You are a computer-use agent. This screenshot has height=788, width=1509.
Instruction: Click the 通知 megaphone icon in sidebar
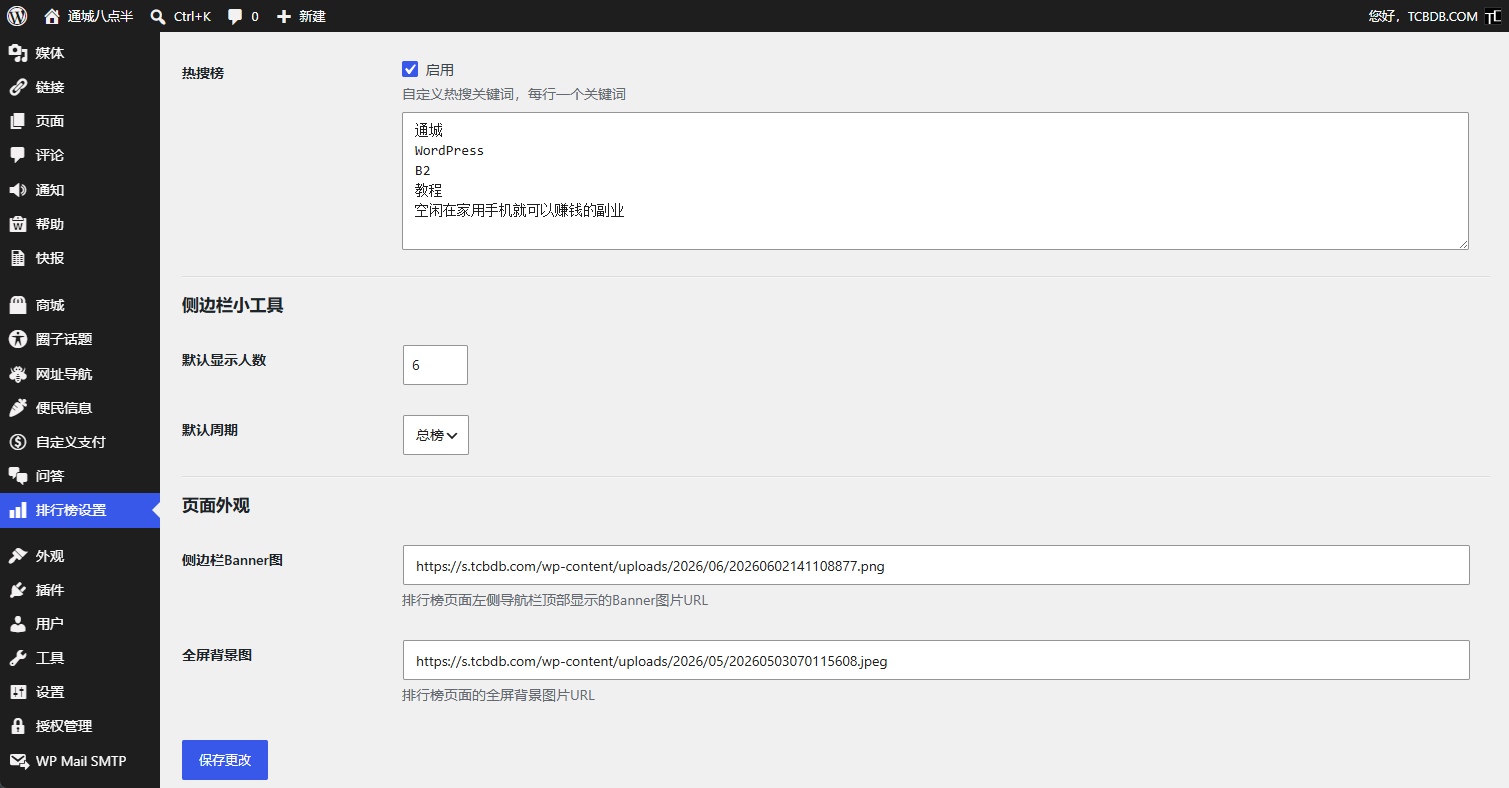pyautogui.click(x=18, y=190)
